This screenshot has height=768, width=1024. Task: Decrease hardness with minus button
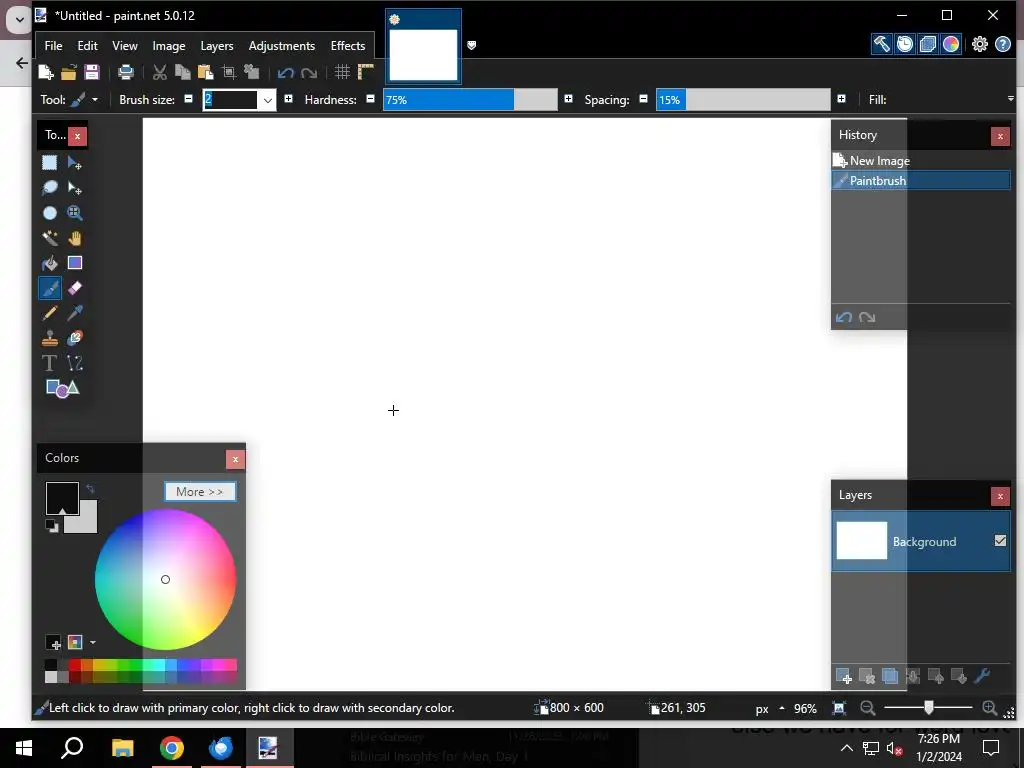click(x=370, y=99)
